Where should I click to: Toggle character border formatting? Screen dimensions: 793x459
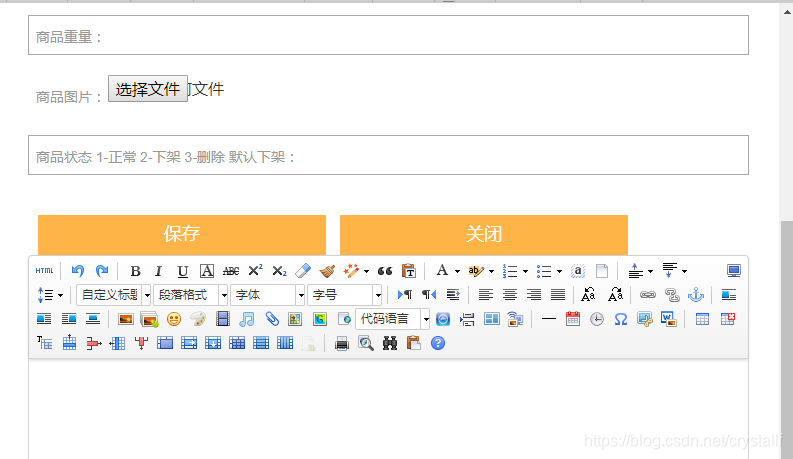206,271
